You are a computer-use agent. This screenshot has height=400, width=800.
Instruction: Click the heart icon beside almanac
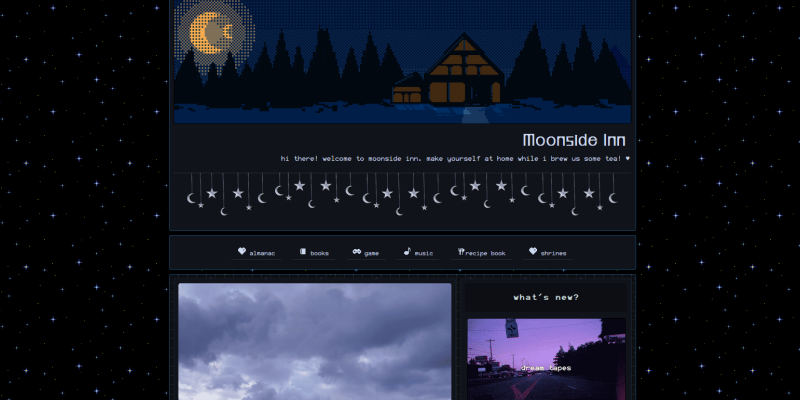[x=242, y=252]
